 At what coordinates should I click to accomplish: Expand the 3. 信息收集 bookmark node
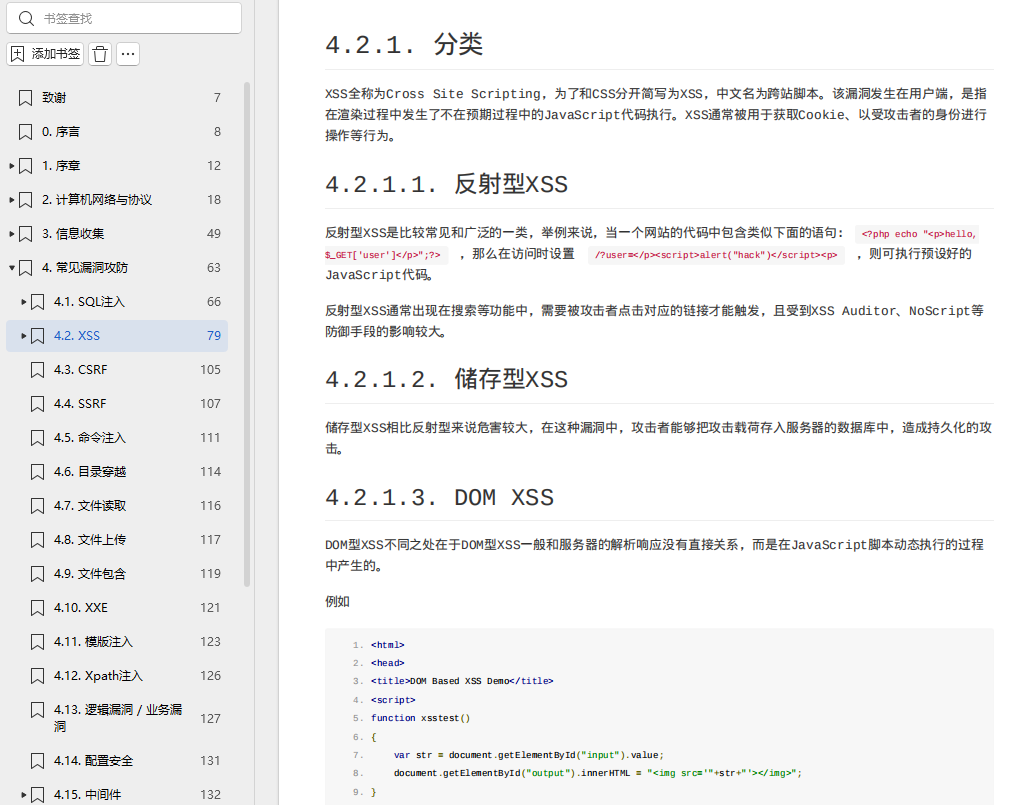[x=12, y=234]
